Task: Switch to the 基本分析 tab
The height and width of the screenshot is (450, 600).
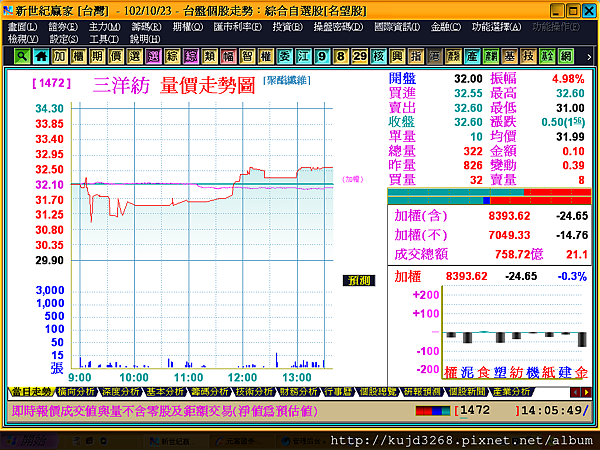Action: pos(165,391)
